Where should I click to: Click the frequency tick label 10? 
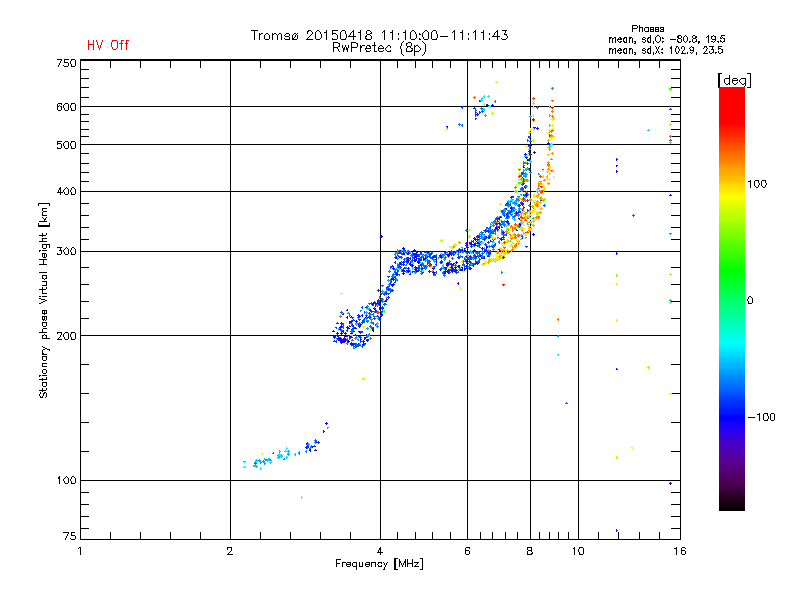tap(578, 551)
